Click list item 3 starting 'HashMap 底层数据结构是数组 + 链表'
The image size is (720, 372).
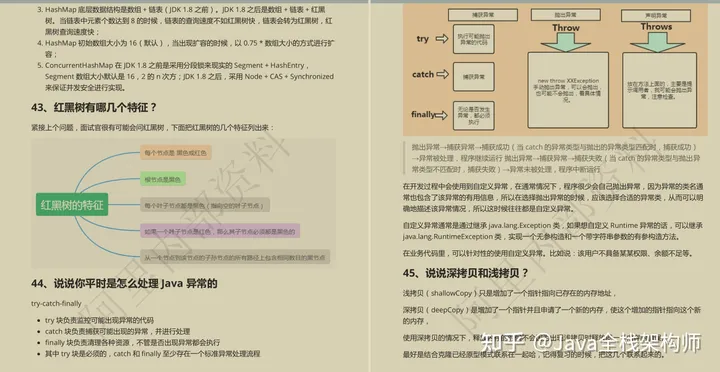point(189,21)
